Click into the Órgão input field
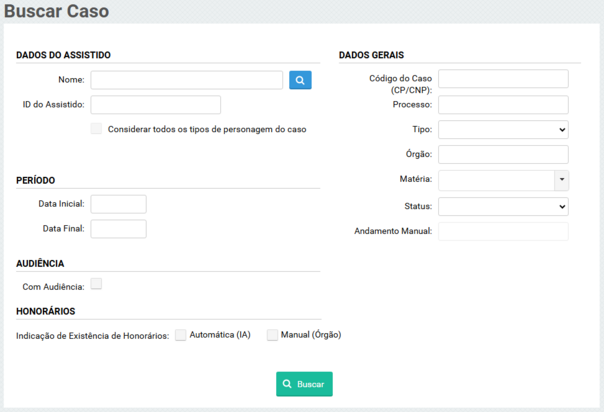The height and width of the screenshot is (412, 604). pyautogui.click(x=503, y=154)
